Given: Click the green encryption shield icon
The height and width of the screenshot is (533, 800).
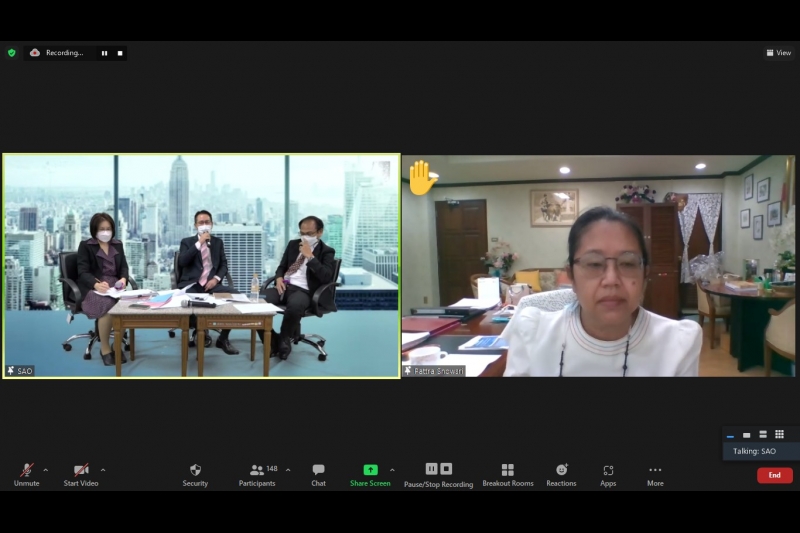Looking at the screenshot, I should coord(12,53).
